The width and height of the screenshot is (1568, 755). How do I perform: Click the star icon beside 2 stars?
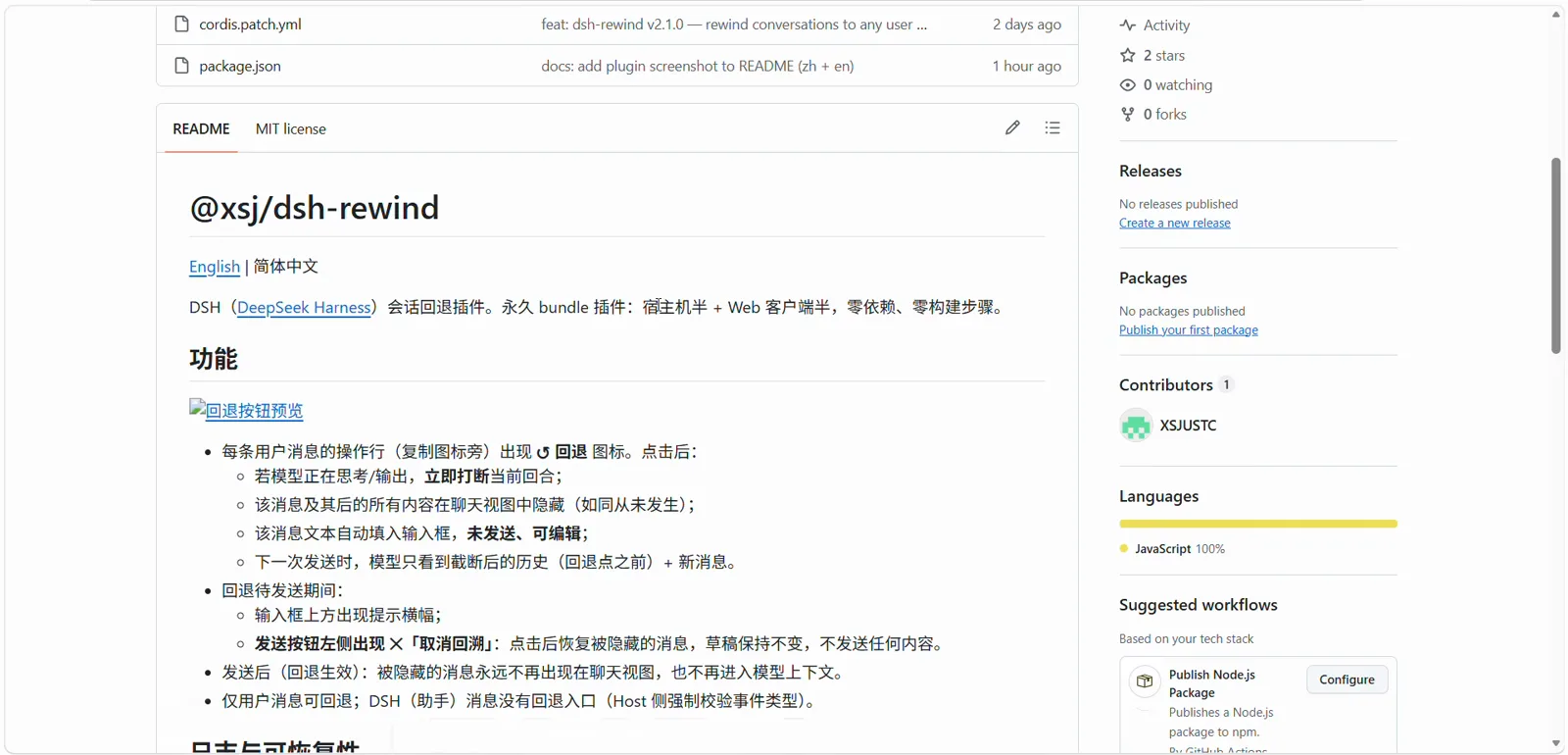click(x=1128, y=55)
